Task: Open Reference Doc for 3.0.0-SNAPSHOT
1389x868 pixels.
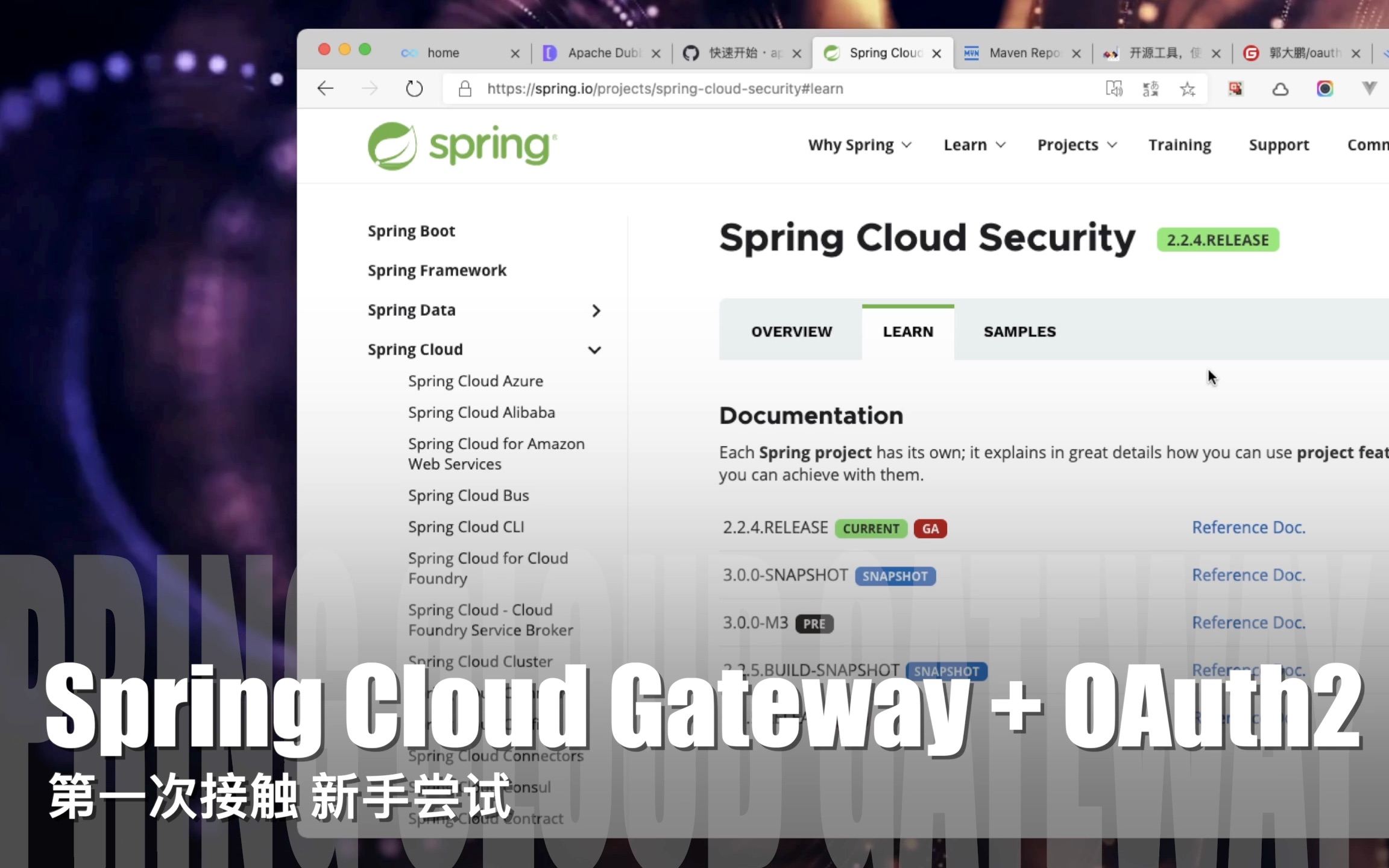Action: (1248, 574)
